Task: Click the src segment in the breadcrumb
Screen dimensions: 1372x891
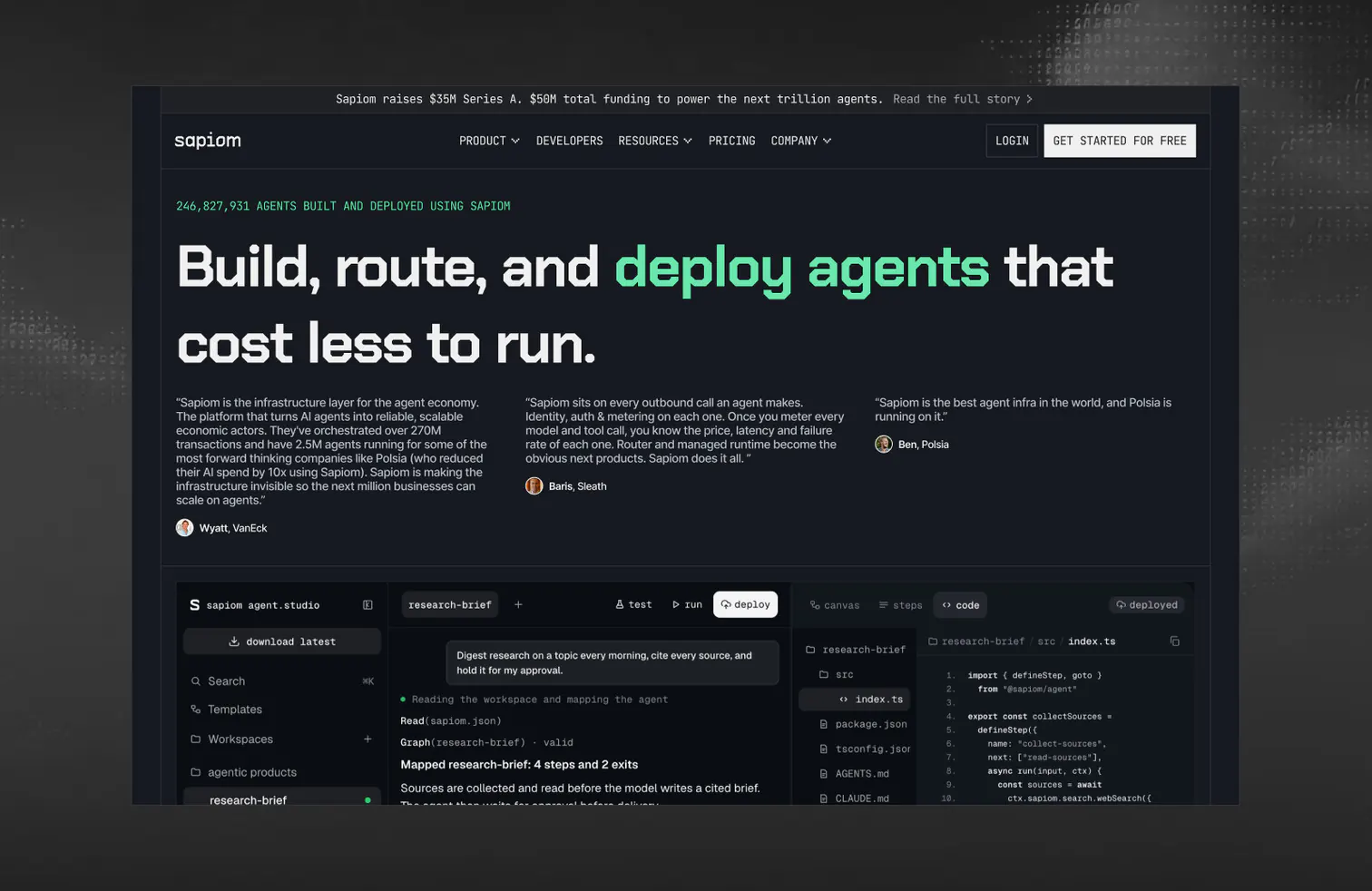Action: 1046,641
